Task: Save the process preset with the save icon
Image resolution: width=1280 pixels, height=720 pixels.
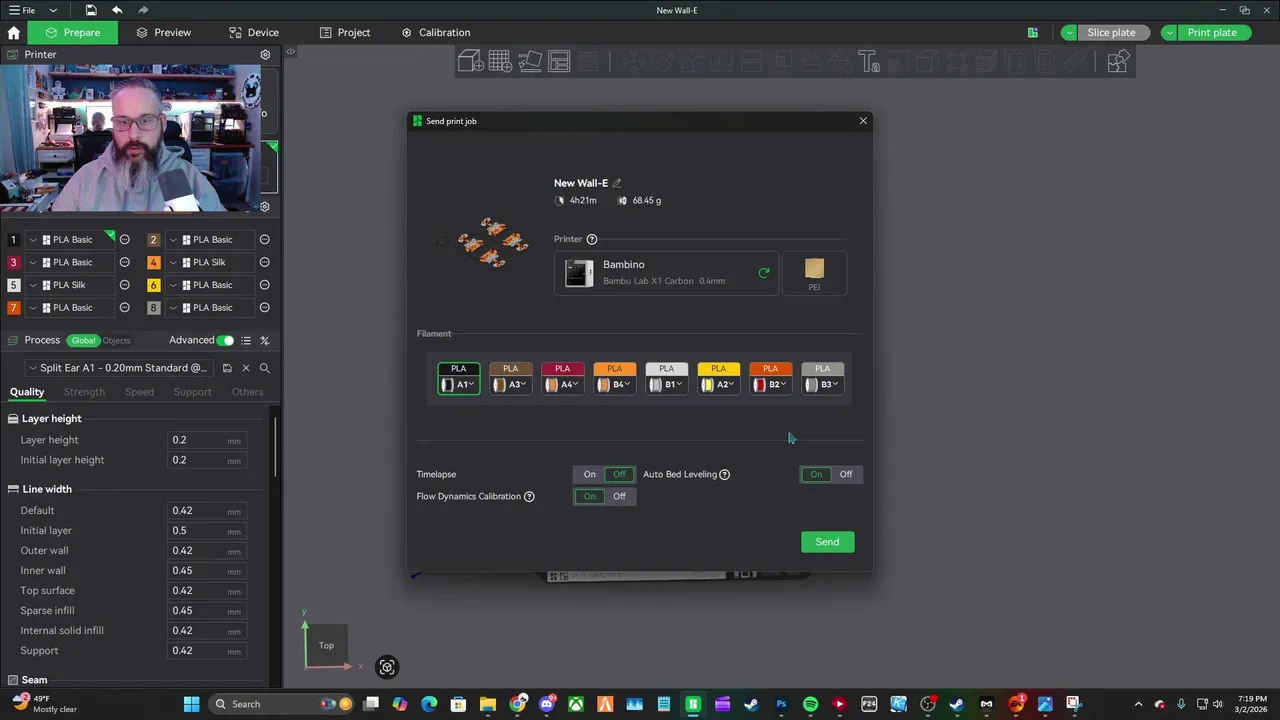Action: 227,368
